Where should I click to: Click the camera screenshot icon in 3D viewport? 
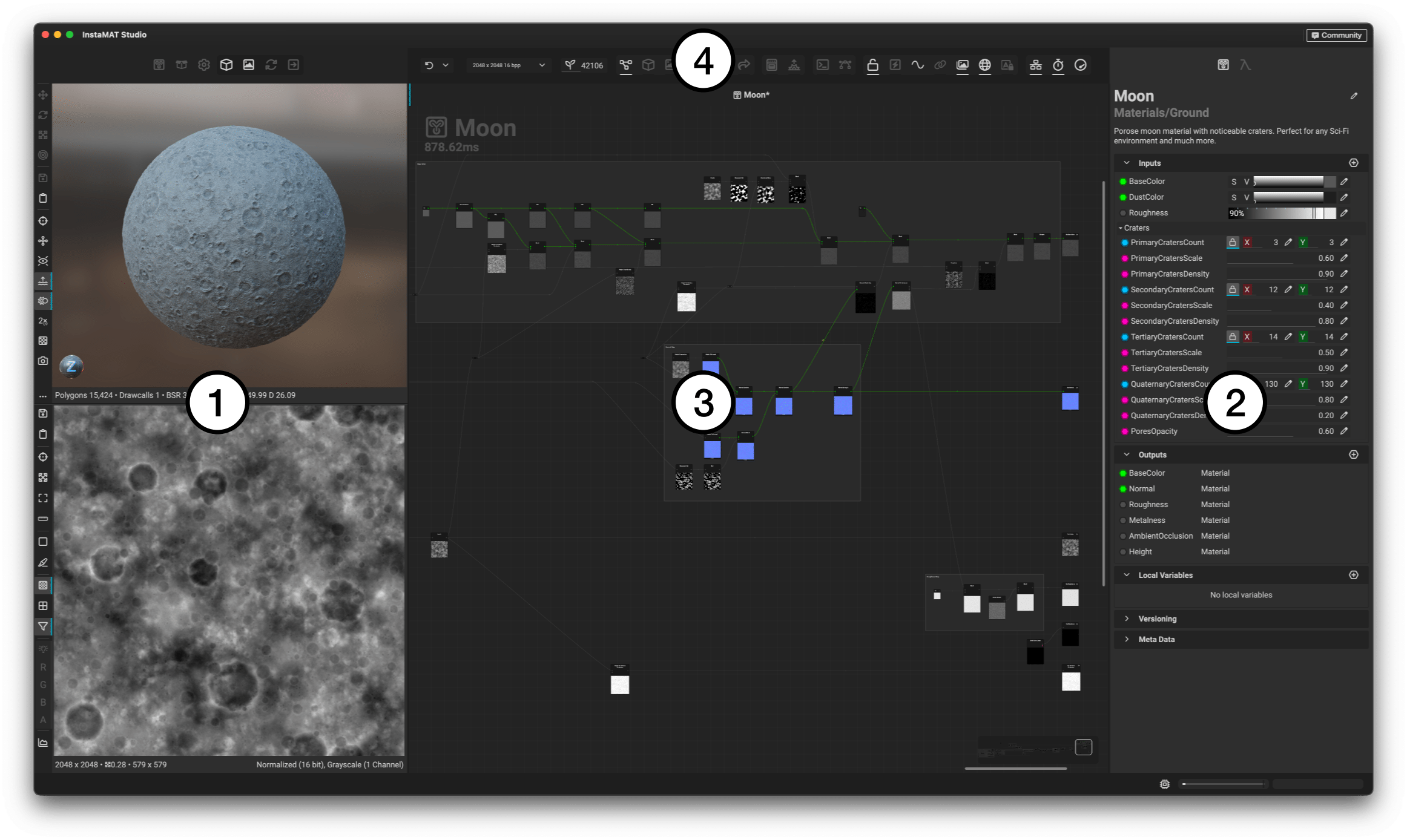[43, 361]
